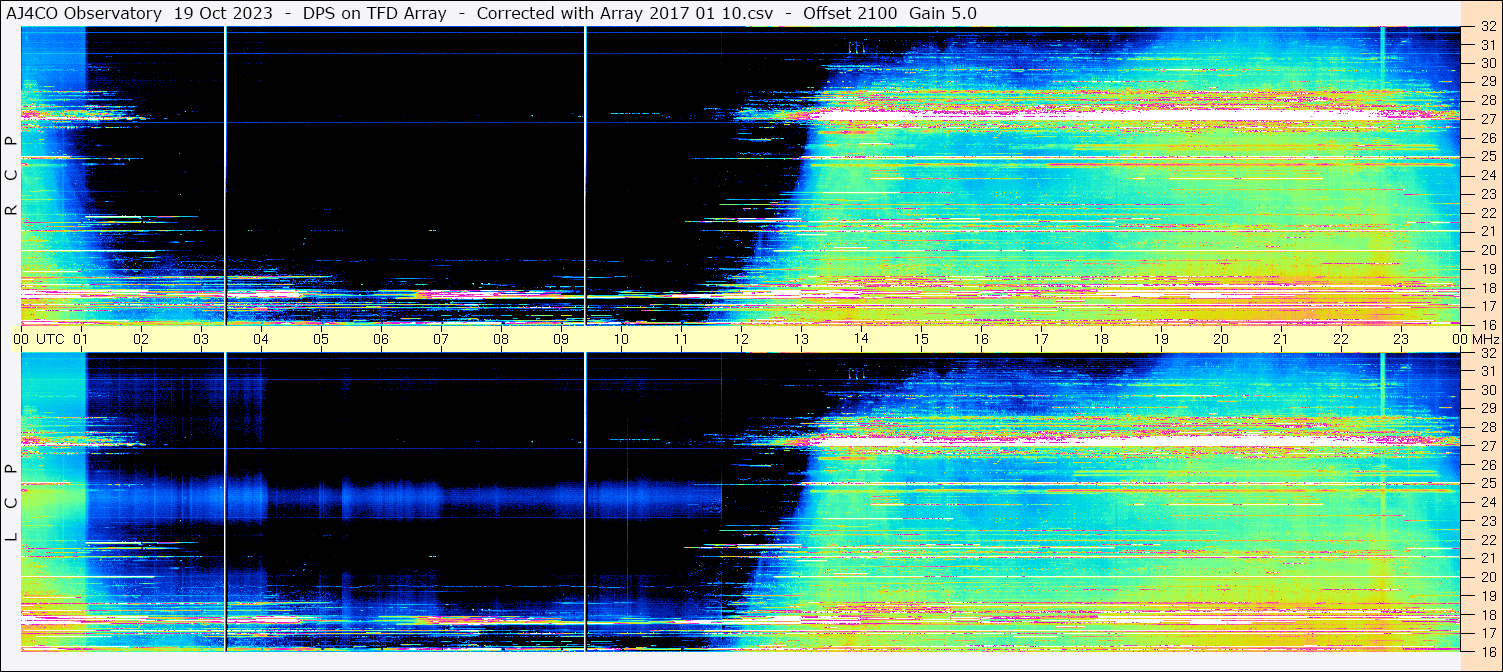Image resolution: width=1503 pixels, height=672 pixels.
Task: Click the 24 MHz label on LCP frequency scale
Action: point(1487,502)
